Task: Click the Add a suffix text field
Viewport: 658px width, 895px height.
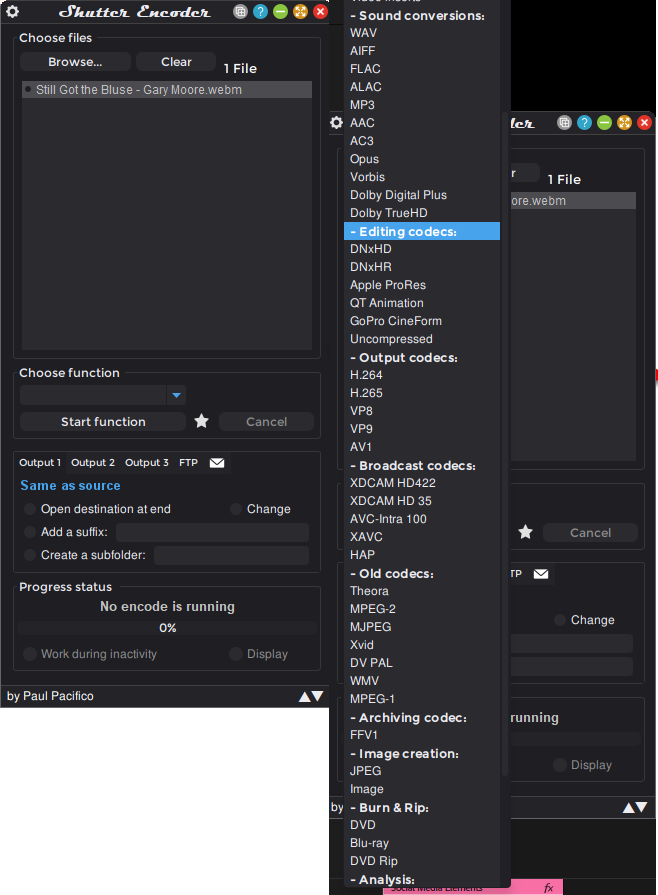Action: [212, 532]
